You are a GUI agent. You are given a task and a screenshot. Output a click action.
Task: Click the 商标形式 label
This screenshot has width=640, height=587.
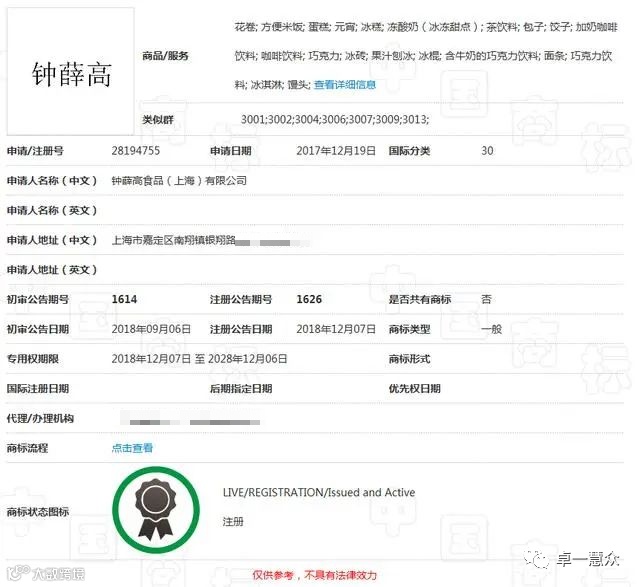409,359
